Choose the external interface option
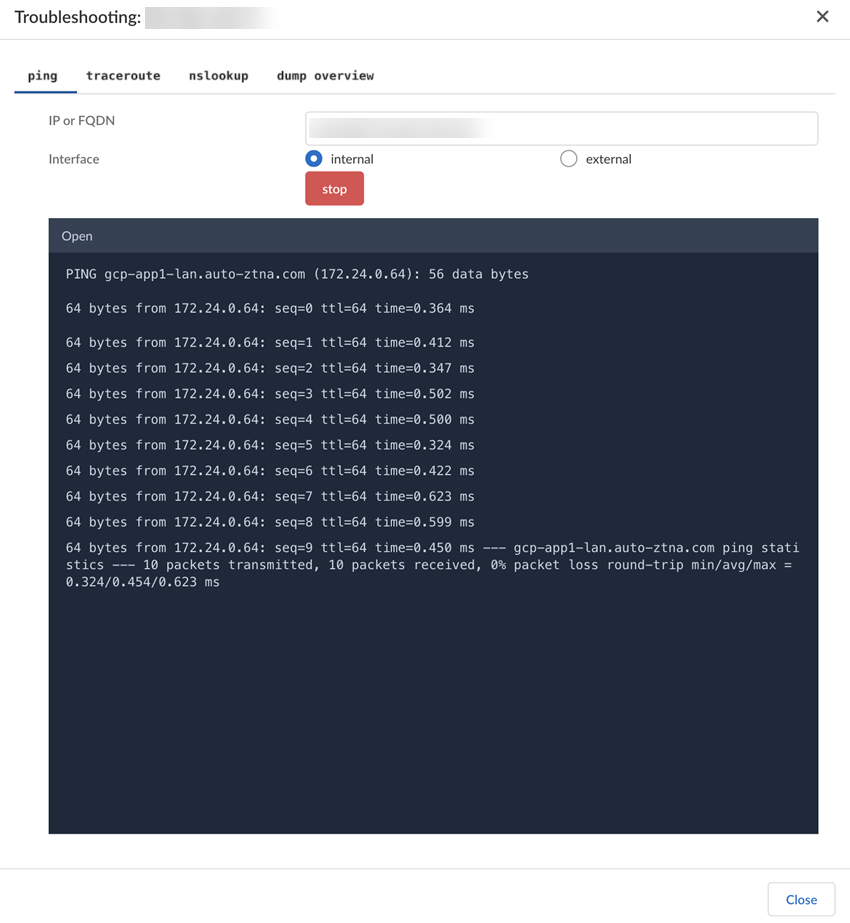 pyautogui.click(x=568, y=158)
